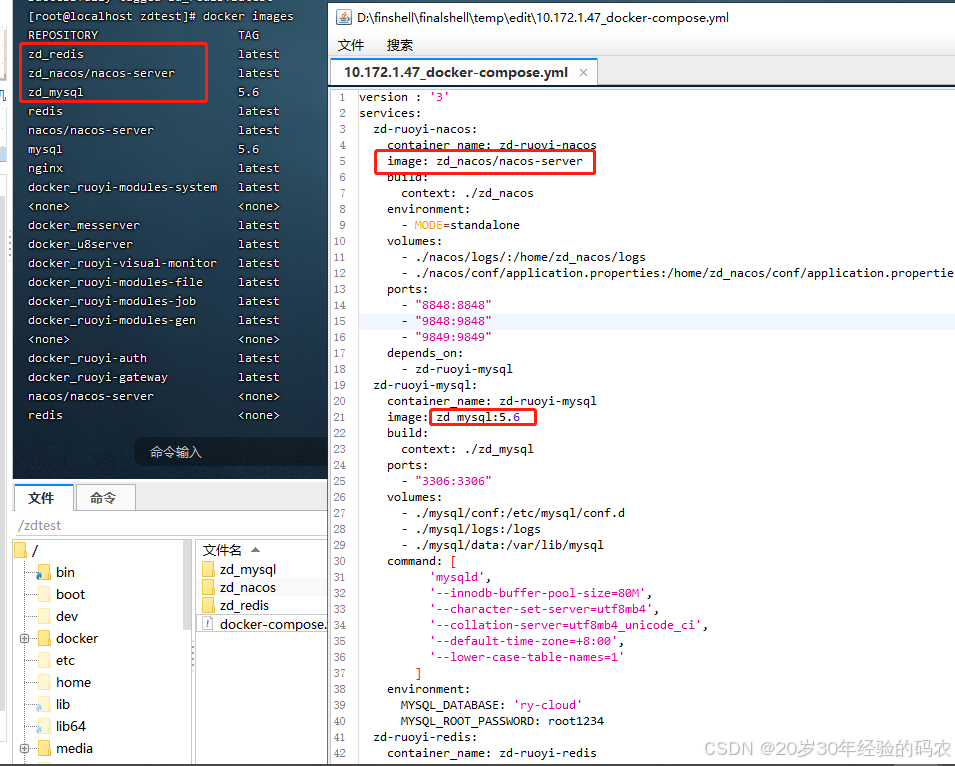Click the zd_redis repository row in the terminal
The width and height of the screenshot is (955, 766).
pyautogui.click(x=56, y=54)
